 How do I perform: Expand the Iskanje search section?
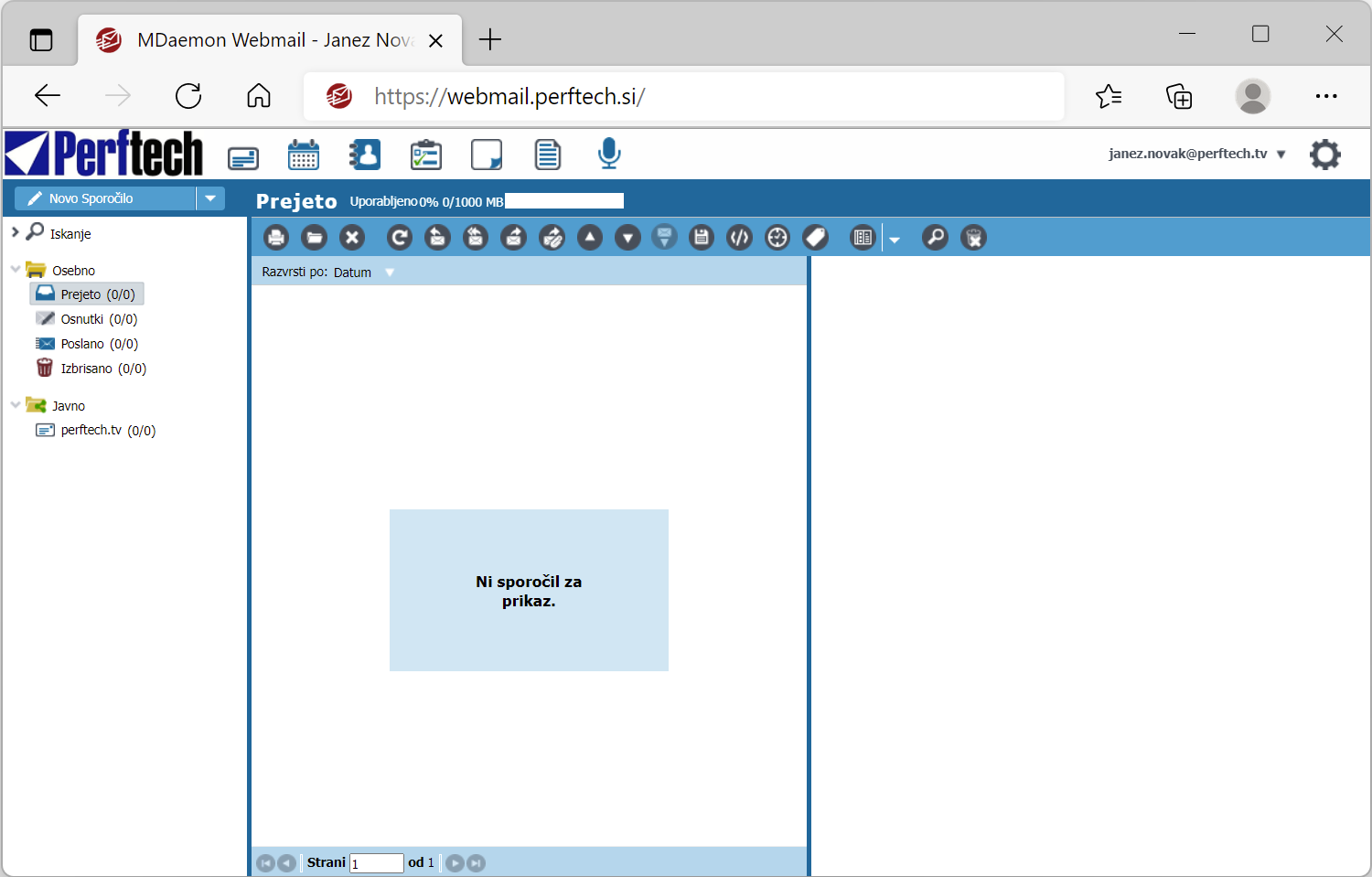coord(15,232)
